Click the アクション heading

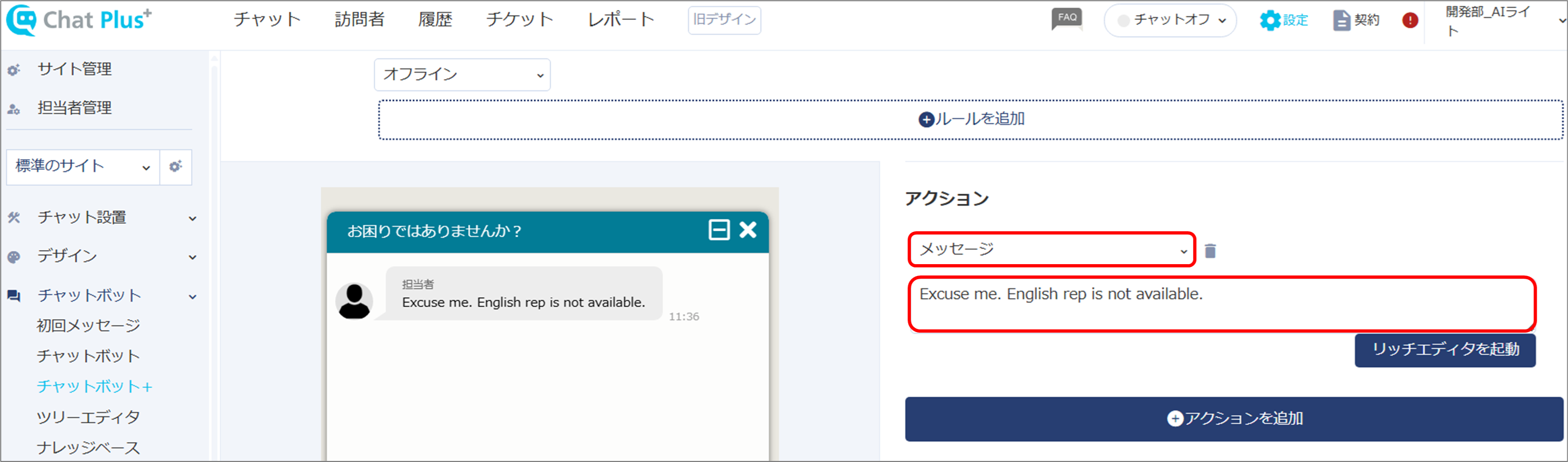click(x=947, y=199)
